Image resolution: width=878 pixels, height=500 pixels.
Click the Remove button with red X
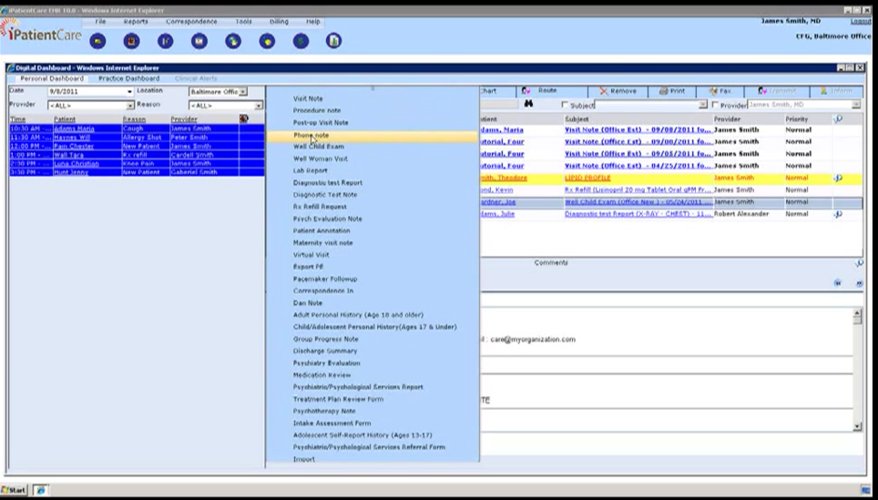click(617, 91)
